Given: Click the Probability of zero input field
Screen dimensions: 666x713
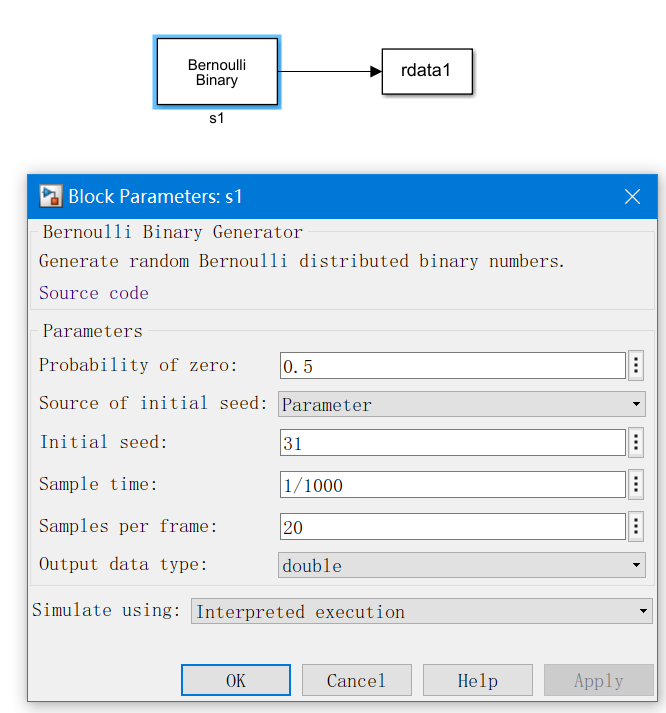Looking at the screenshot, I should (x=453, y=366).
